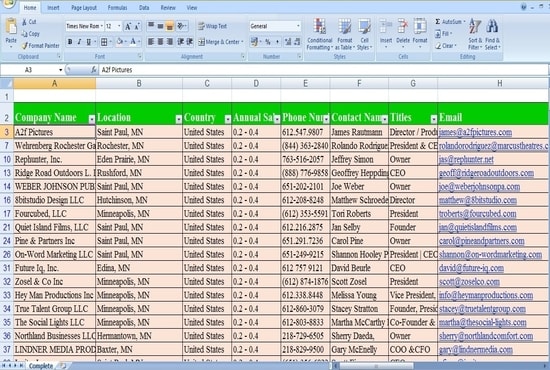This screenshot has height=370, width=550.
Task: Increase font size with grow icon
Action: coord(128,26)
